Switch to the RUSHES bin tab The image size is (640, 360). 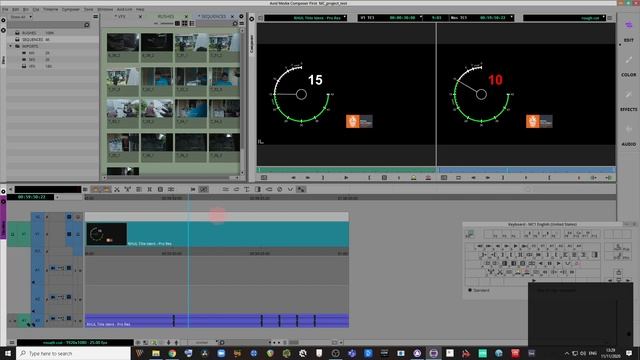pos(166,17)
